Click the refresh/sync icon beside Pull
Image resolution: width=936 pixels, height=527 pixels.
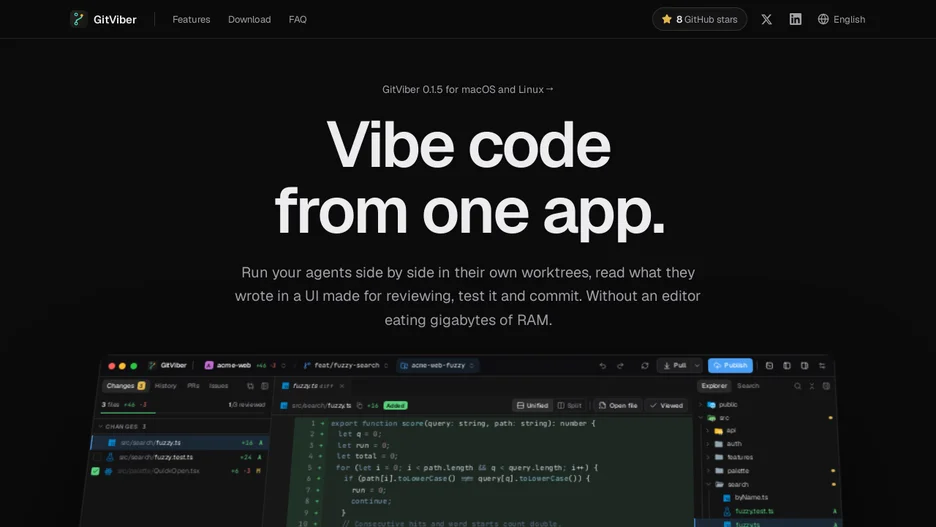coord(645,366)
